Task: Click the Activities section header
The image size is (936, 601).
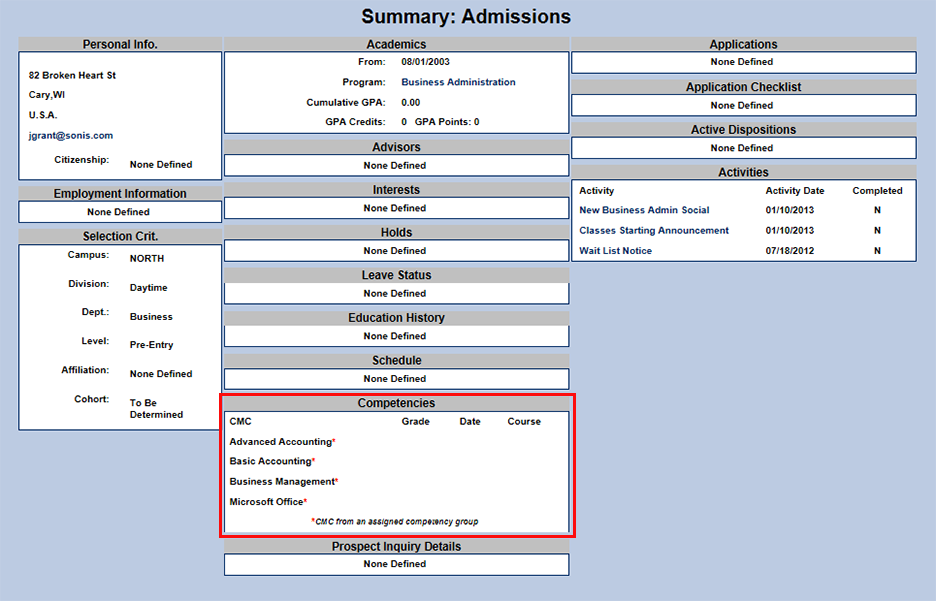Action: [x=743, y=172]
